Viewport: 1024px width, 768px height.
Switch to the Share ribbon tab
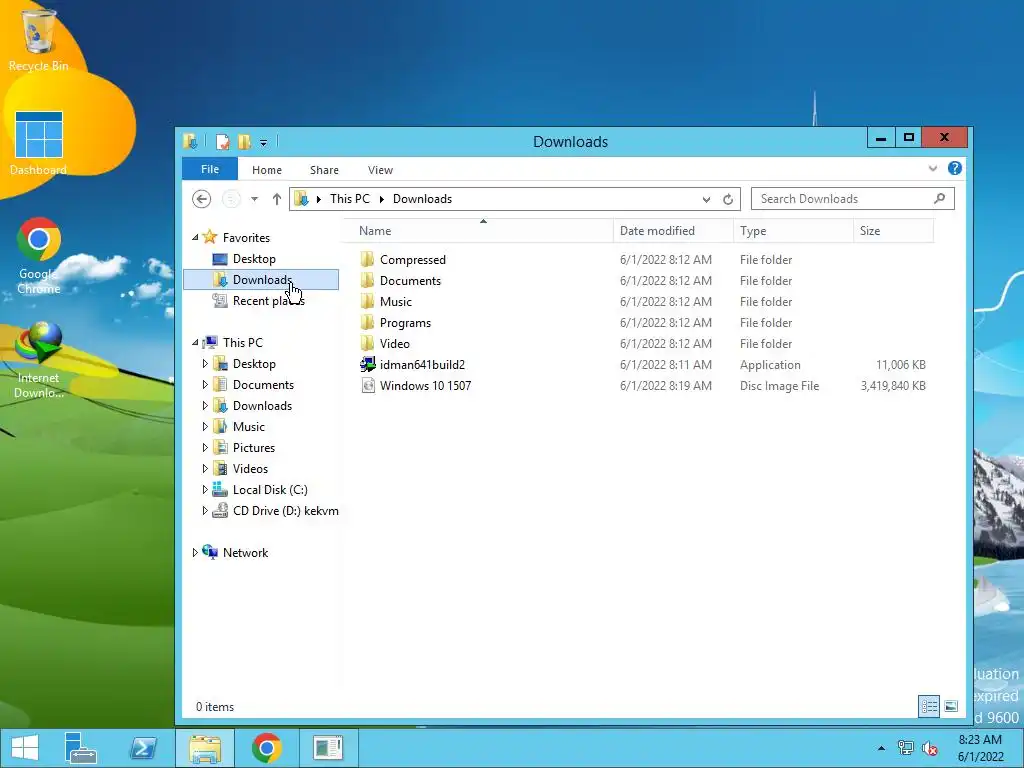[x=324, y=170]
